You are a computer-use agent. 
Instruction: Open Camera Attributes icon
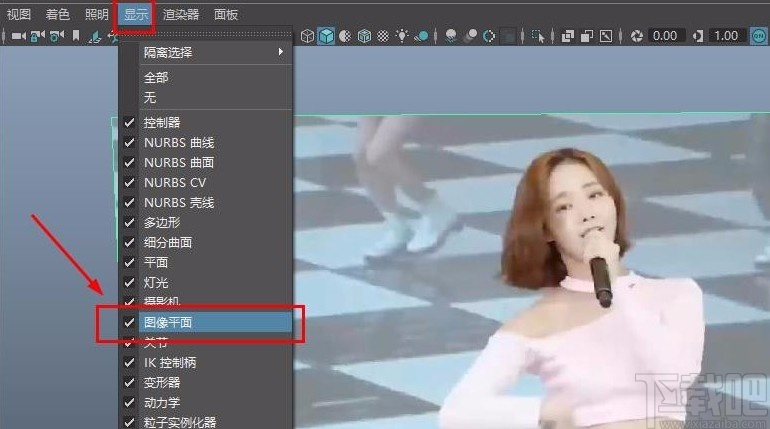[56, 36]
